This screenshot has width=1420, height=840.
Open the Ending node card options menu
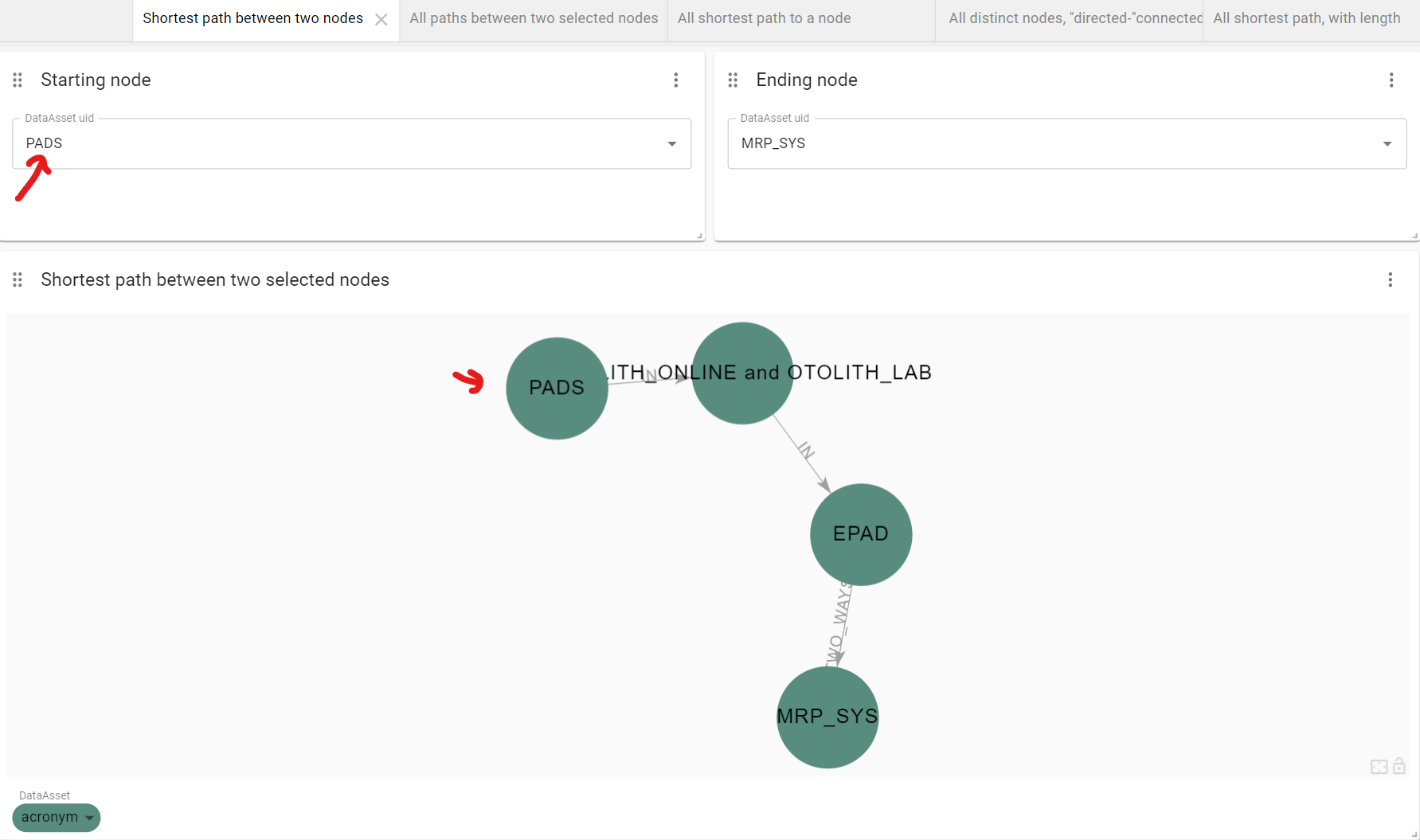pos(1391,80)
